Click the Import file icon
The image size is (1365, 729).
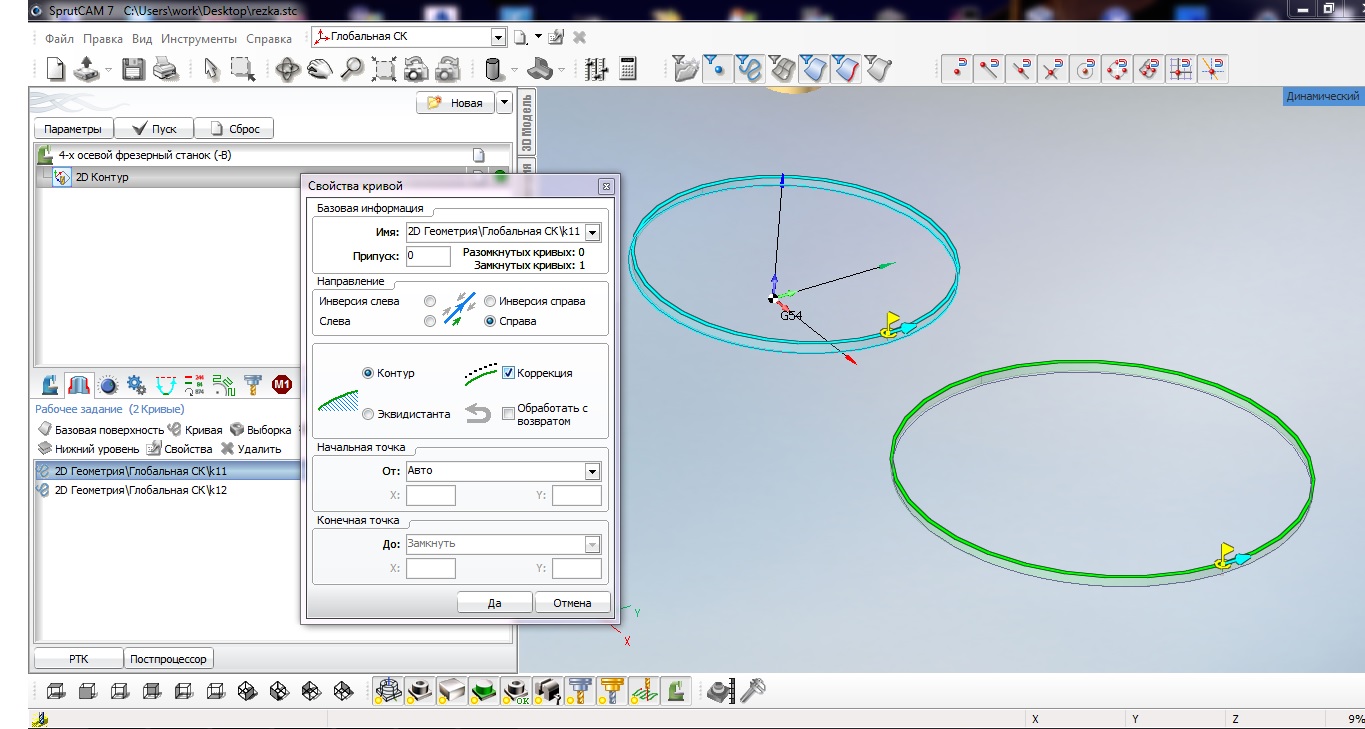pyautogui.click(x=86, y=69)
